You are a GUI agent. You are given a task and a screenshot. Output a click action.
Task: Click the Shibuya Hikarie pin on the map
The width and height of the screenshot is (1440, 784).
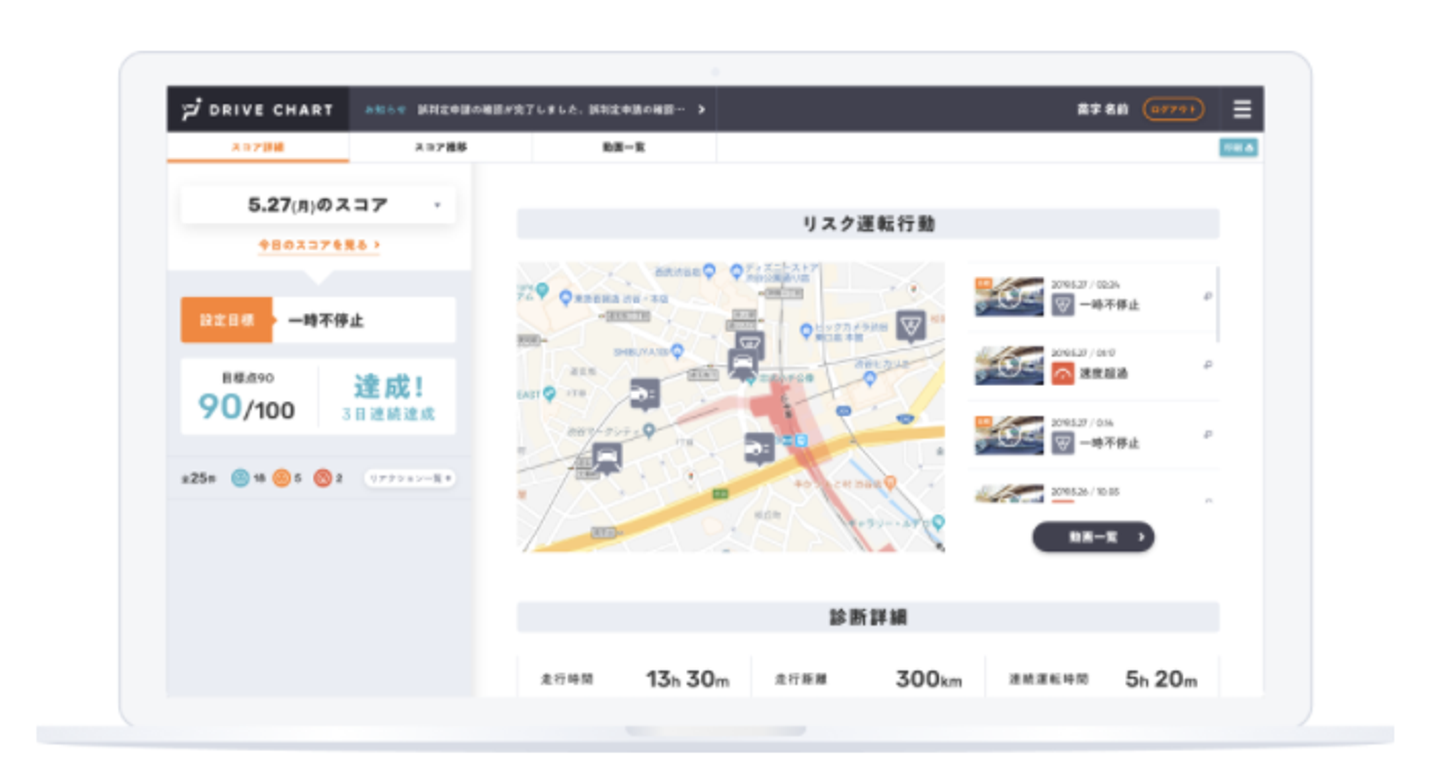click(x=869, y=378)
